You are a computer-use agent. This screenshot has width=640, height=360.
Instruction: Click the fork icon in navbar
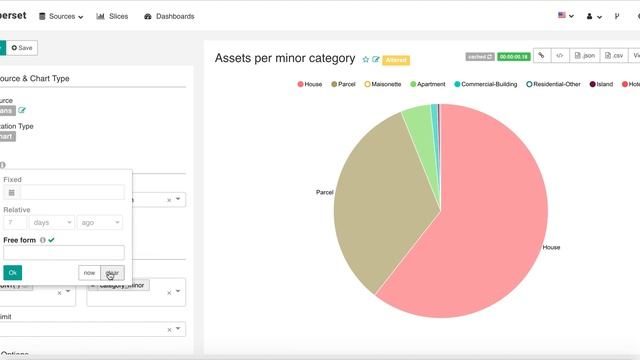(x=617, y=16)
